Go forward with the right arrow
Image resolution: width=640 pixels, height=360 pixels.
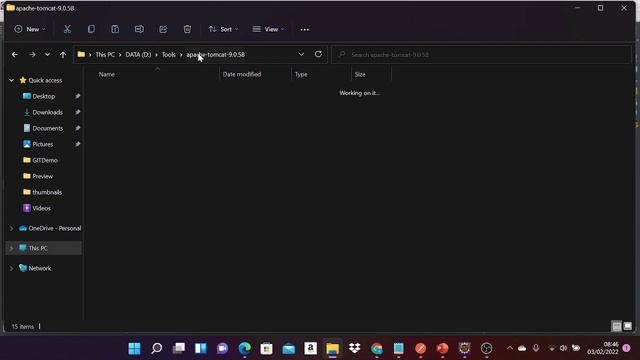(x=32, y=54)
